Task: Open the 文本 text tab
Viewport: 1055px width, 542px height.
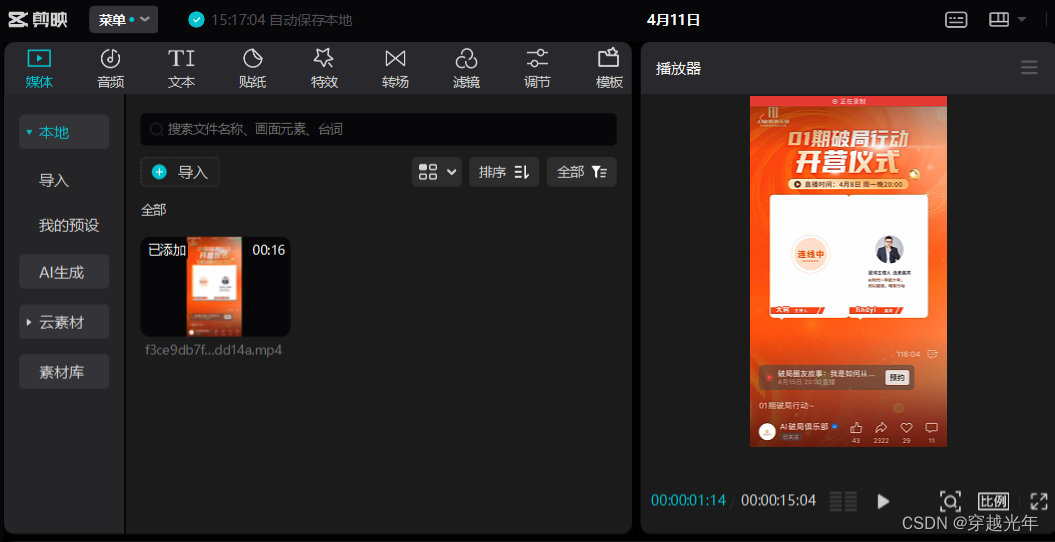Action: pos(181,69)
